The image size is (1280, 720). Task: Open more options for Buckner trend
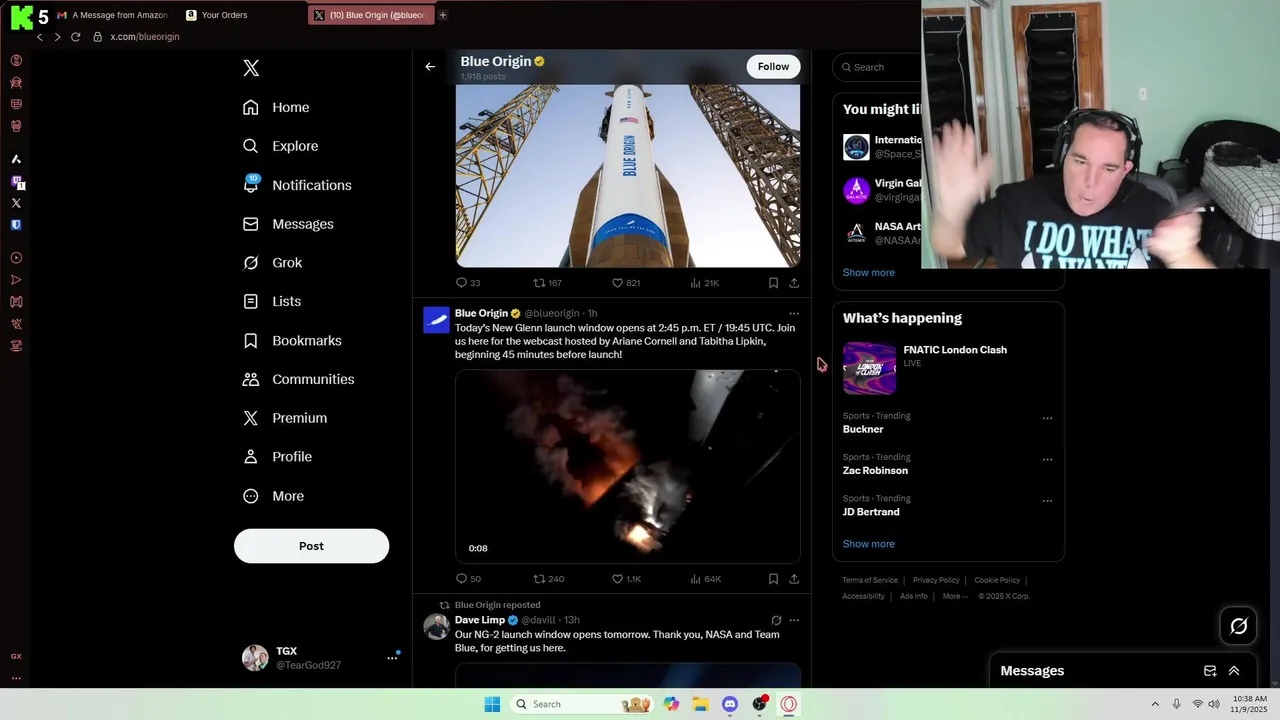tap(1047, 418)
